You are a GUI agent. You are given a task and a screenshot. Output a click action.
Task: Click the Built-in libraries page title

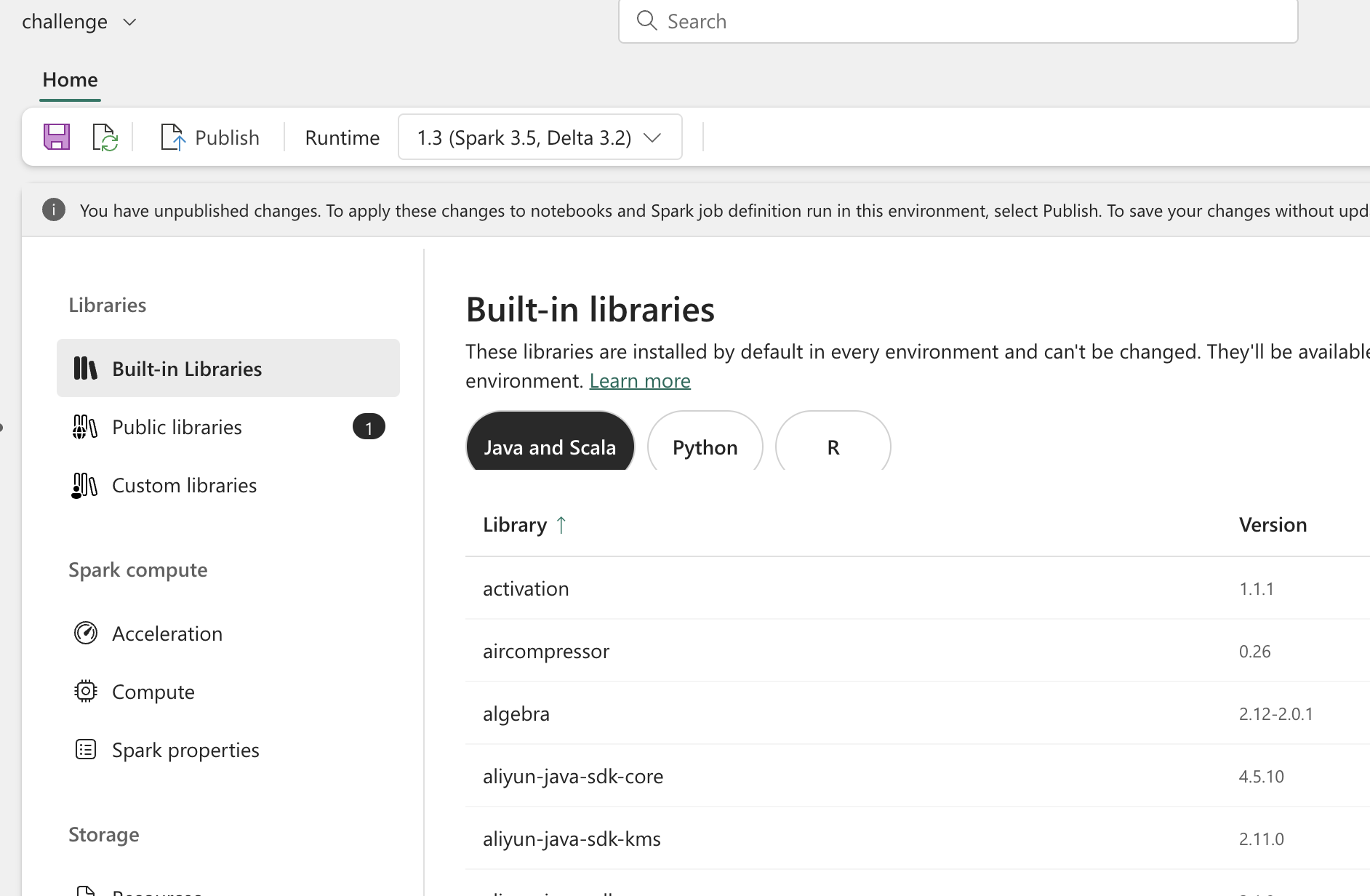[590, 309]
